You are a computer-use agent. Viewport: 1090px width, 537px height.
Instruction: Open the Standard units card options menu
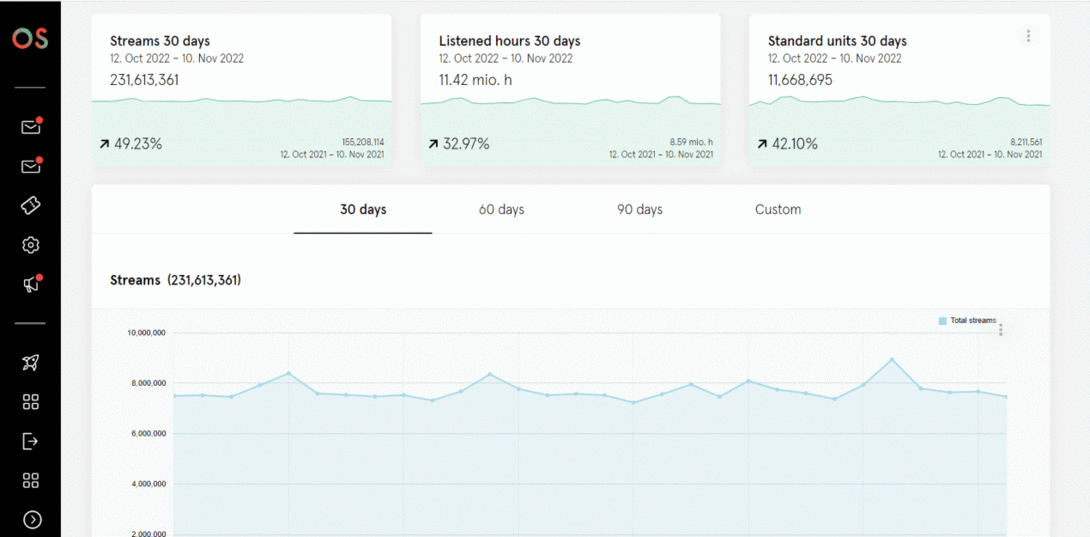tap(1028, 36)
